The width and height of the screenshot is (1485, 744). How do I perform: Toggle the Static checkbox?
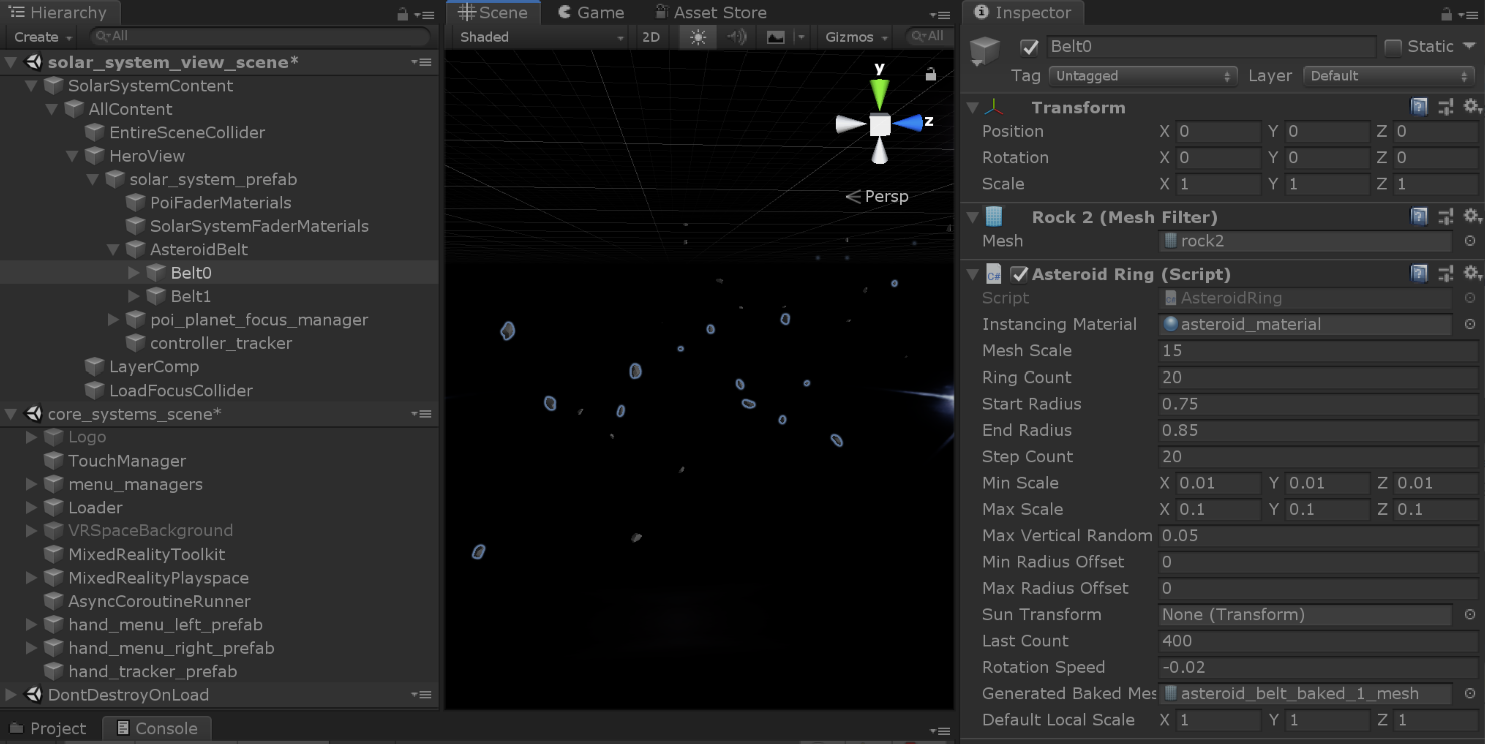point(1393,47)
